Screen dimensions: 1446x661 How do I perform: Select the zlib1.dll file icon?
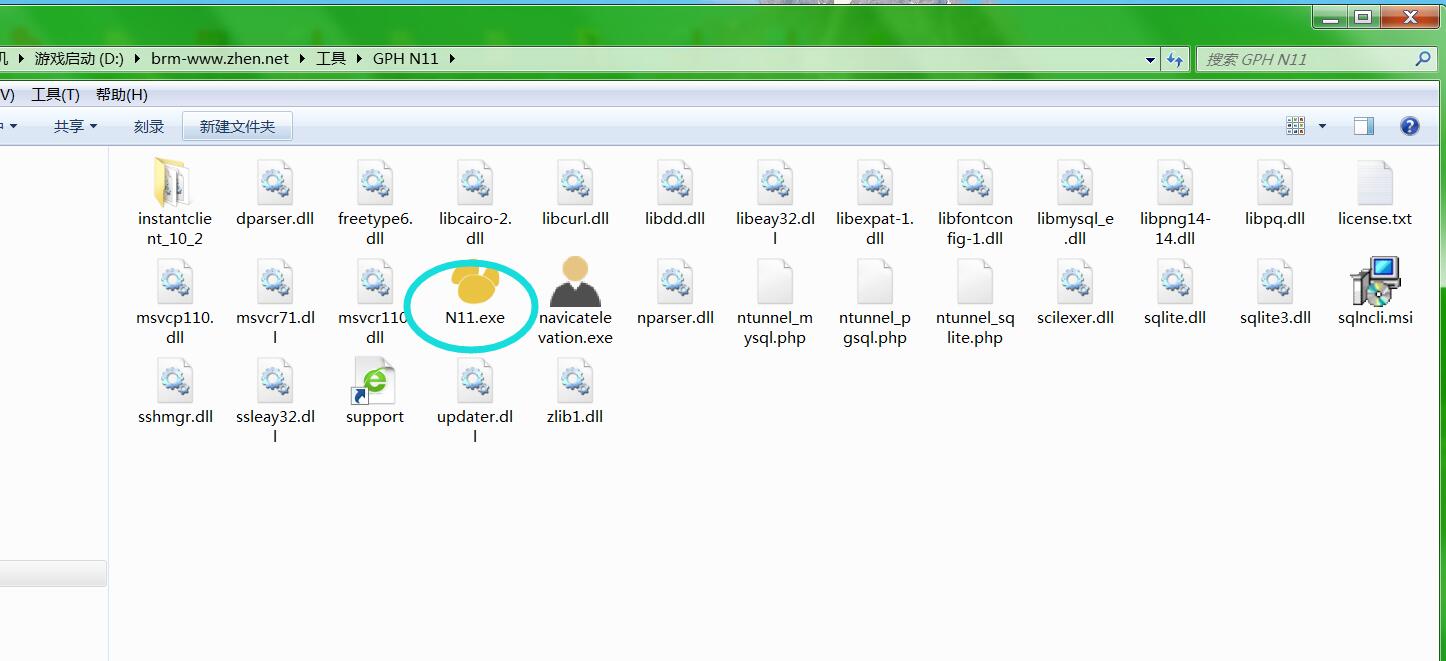(575, 382)
